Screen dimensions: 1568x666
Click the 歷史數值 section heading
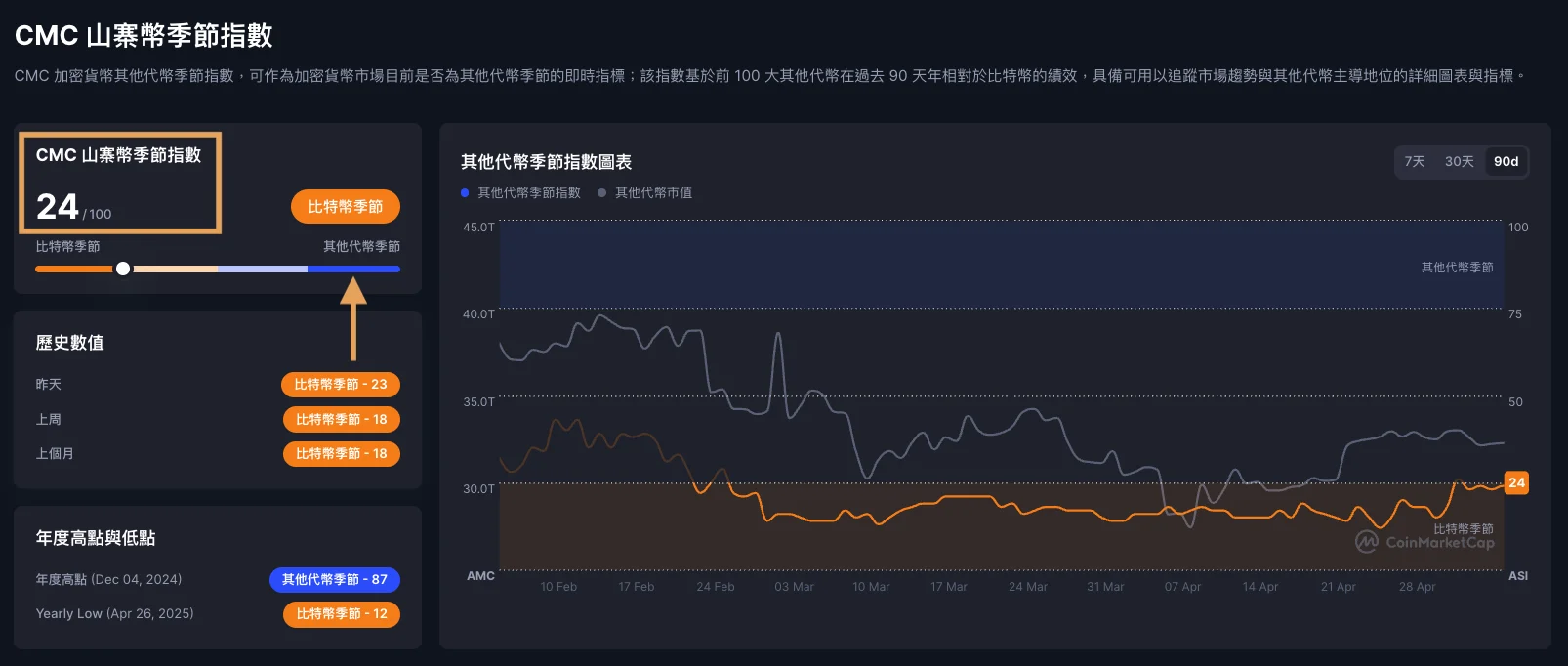pos(70,343)
